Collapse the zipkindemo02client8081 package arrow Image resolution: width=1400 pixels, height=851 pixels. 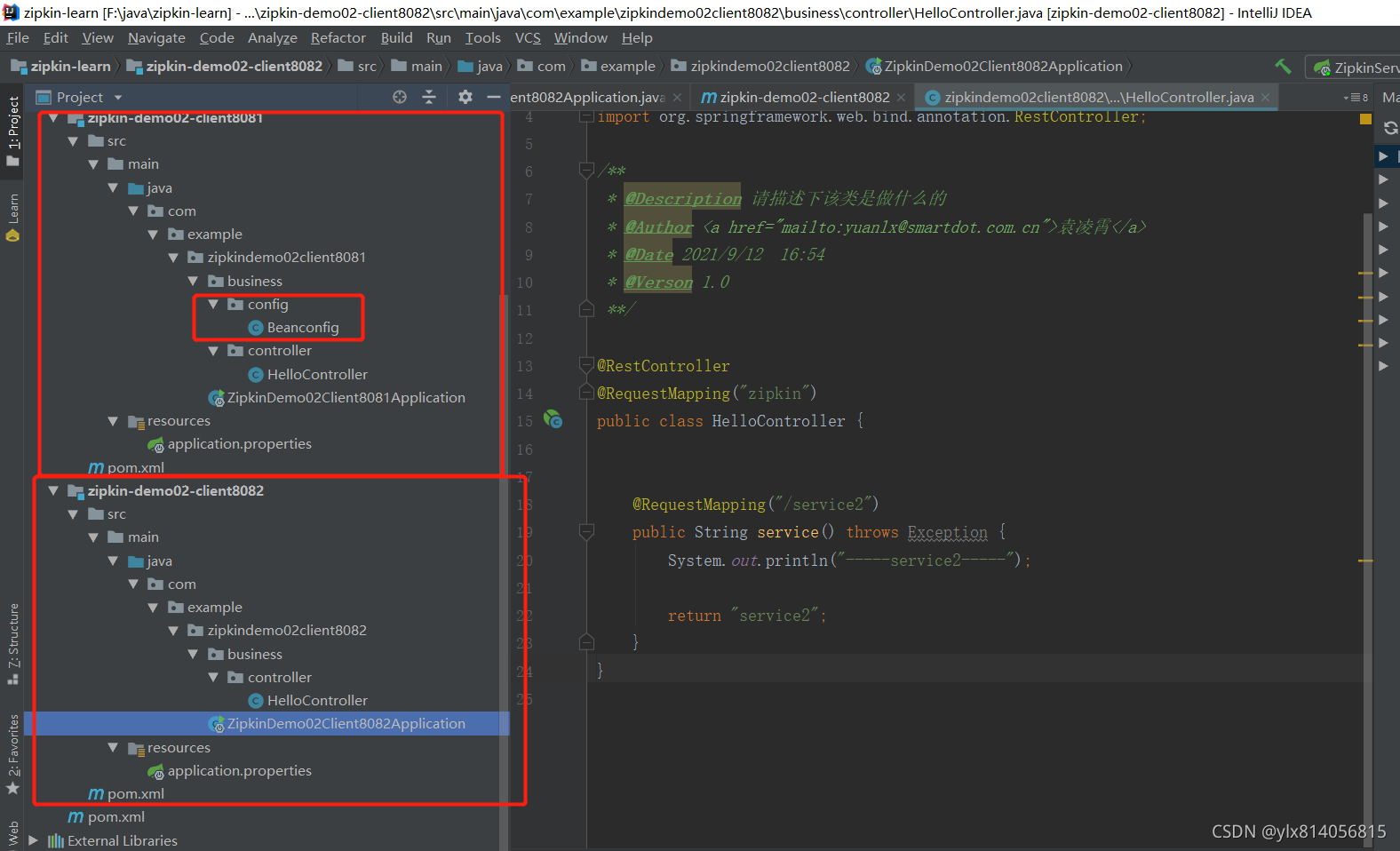[173, 258]
